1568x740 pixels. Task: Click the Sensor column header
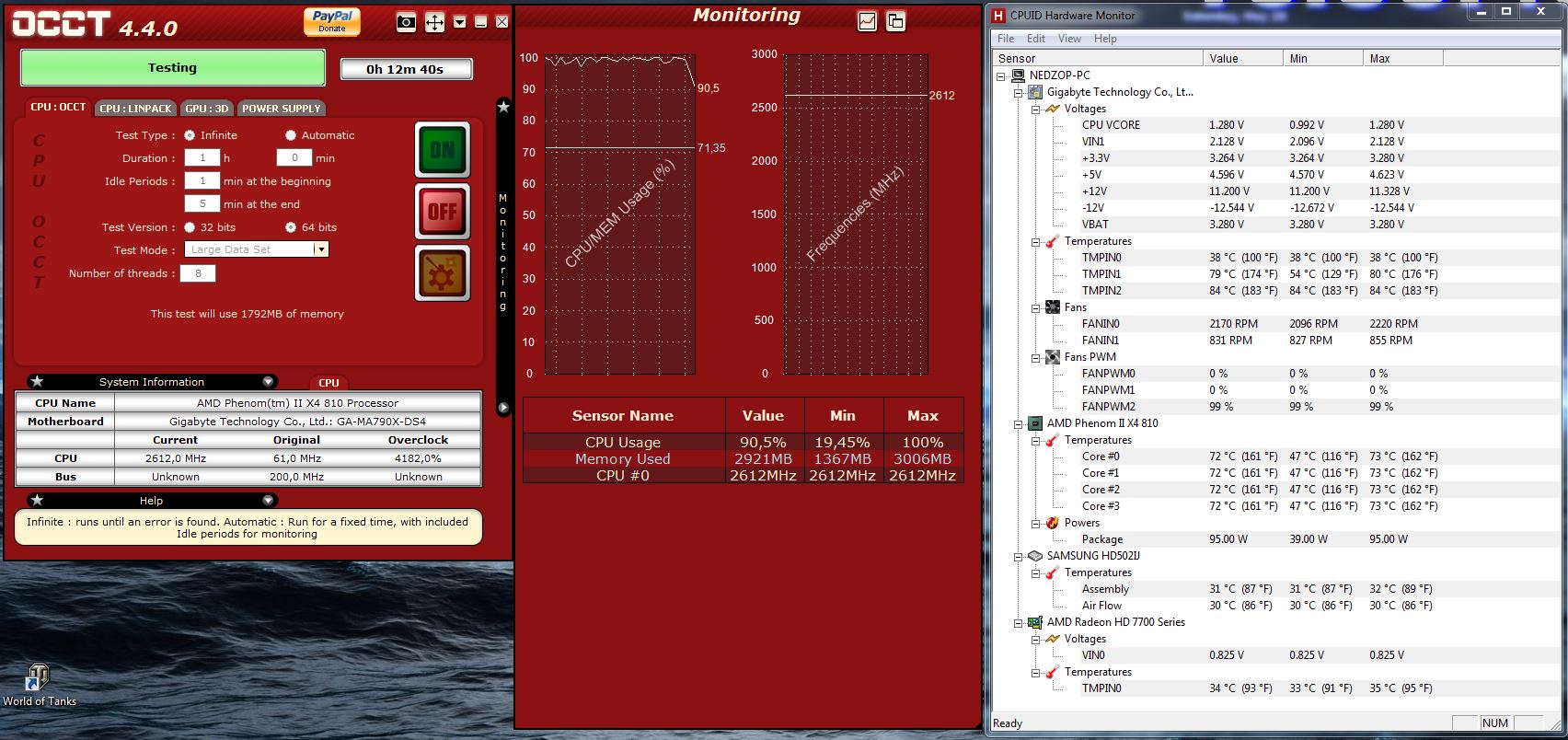(x=1097, y=58)
